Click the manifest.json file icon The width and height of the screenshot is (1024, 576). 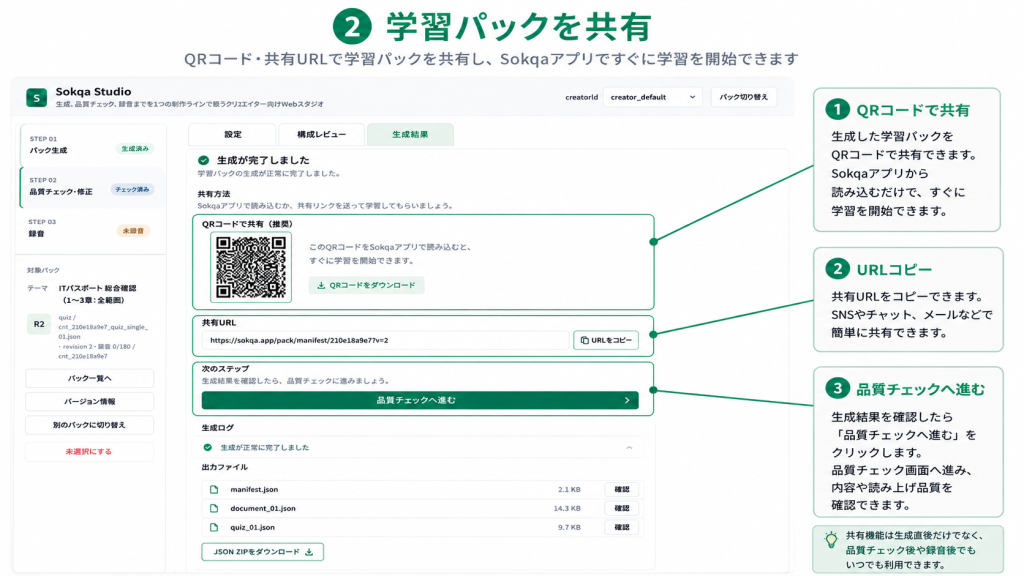(214, 489)
